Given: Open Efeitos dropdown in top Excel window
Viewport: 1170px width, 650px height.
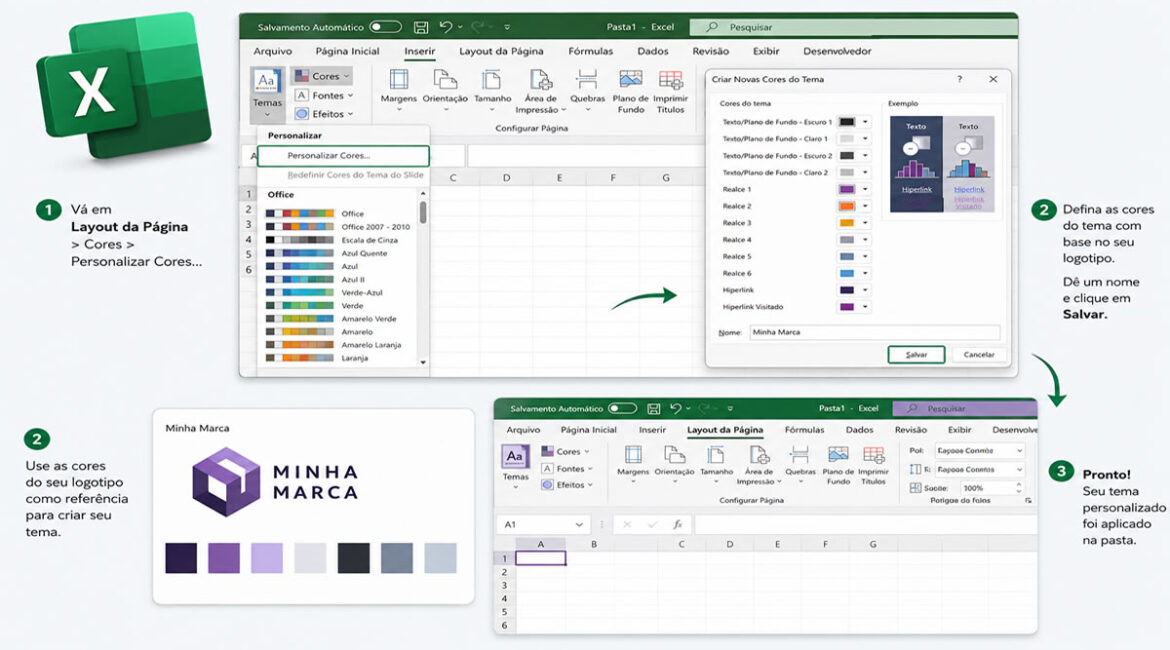Looking at the screenshot, I should pyautogui.click(x=324, y=113).
